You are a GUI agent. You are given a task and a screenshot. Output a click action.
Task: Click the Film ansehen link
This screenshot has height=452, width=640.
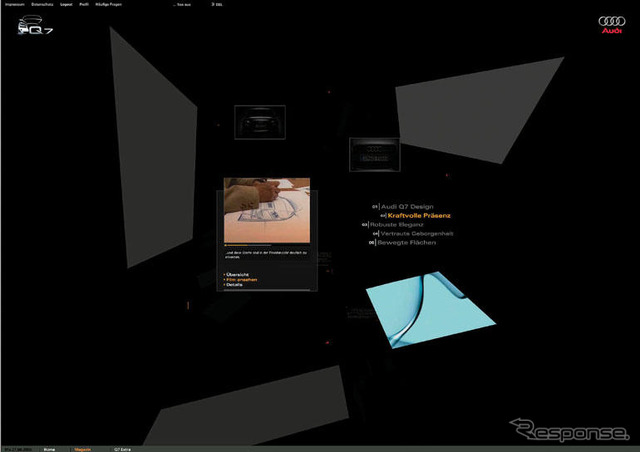point(241,280)
